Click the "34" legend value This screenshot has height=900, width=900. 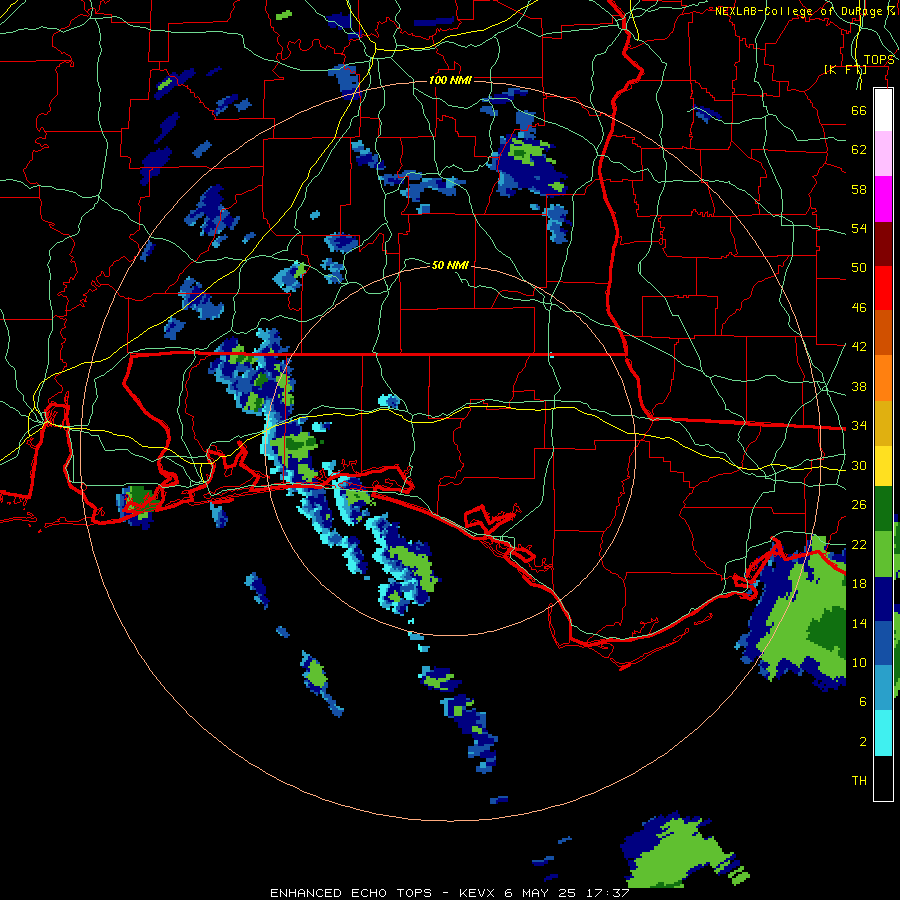(859, 426)
